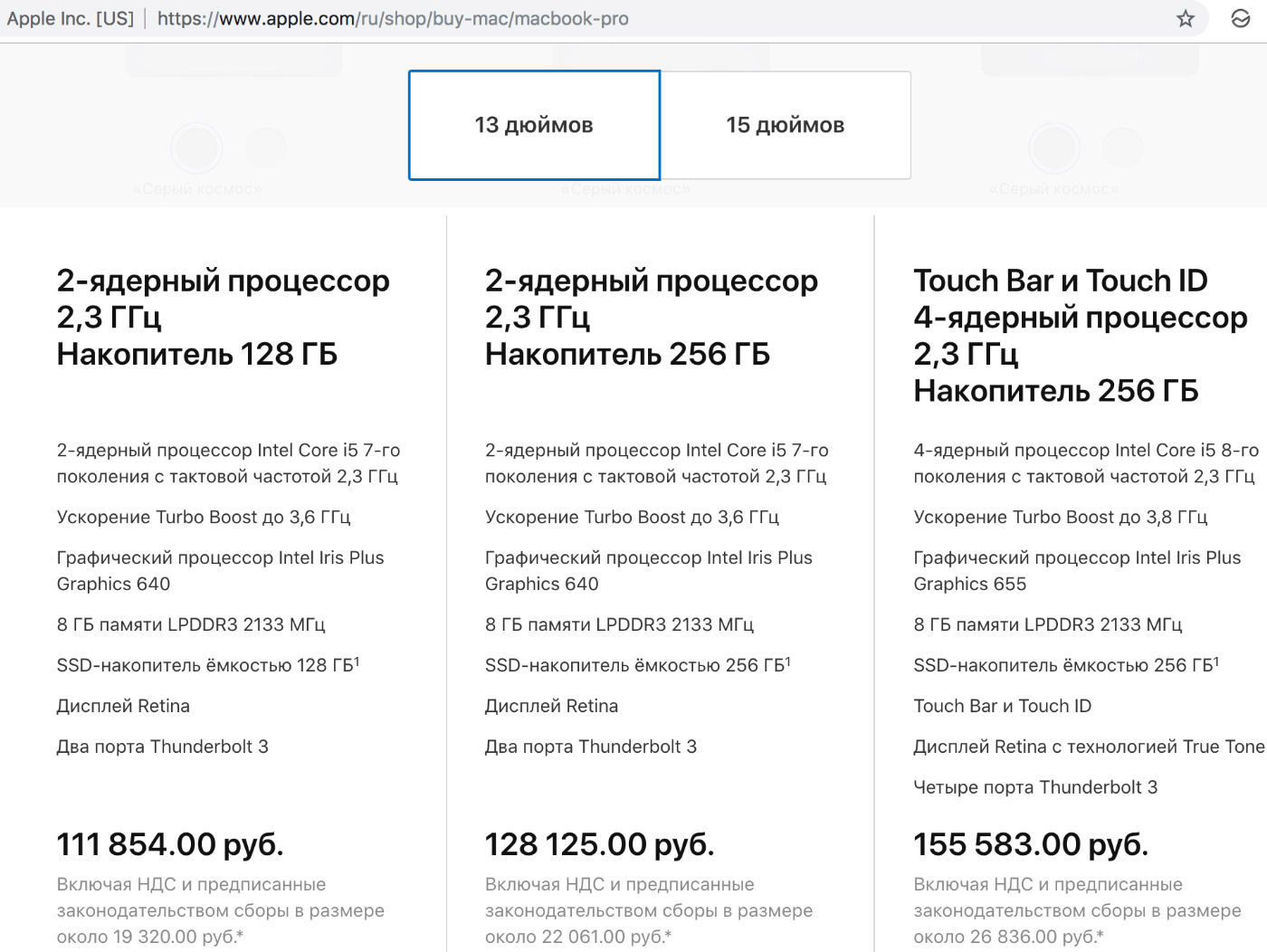Click the heading Накопитель 128 ГБ
Screen dimensions: 1267x952
[197, 354]
